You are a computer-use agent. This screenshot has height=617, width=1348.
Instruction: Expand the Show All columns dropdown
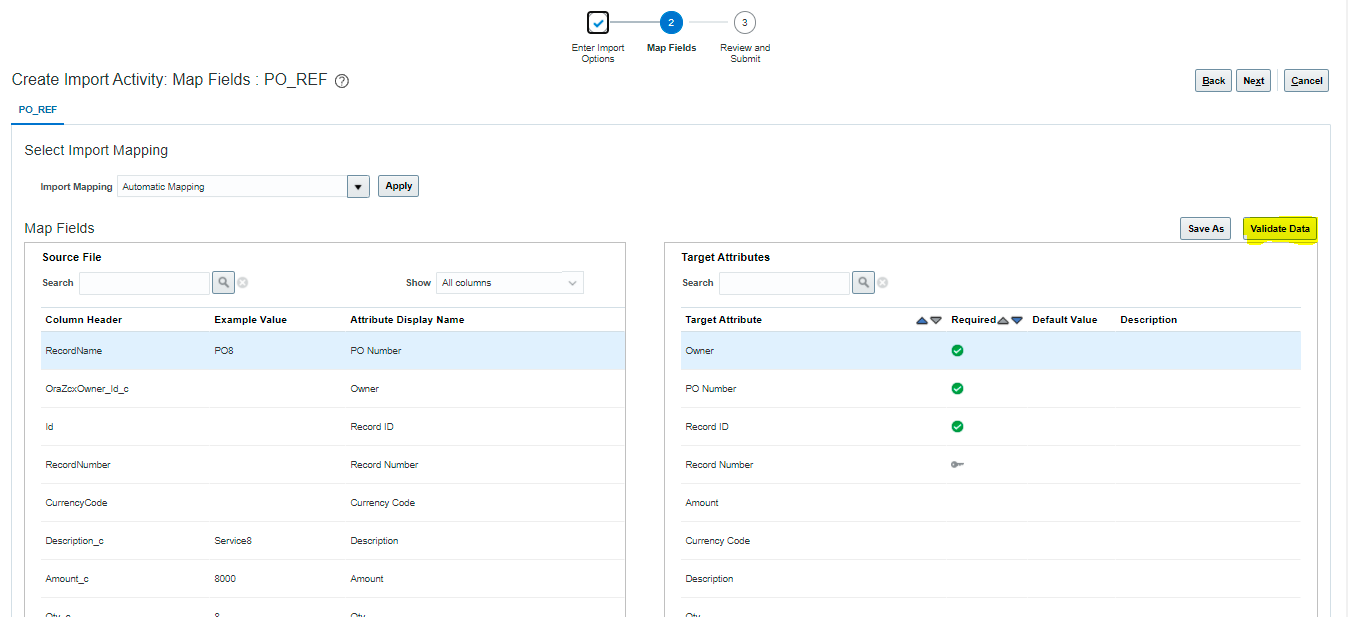[x=573, y=283]
